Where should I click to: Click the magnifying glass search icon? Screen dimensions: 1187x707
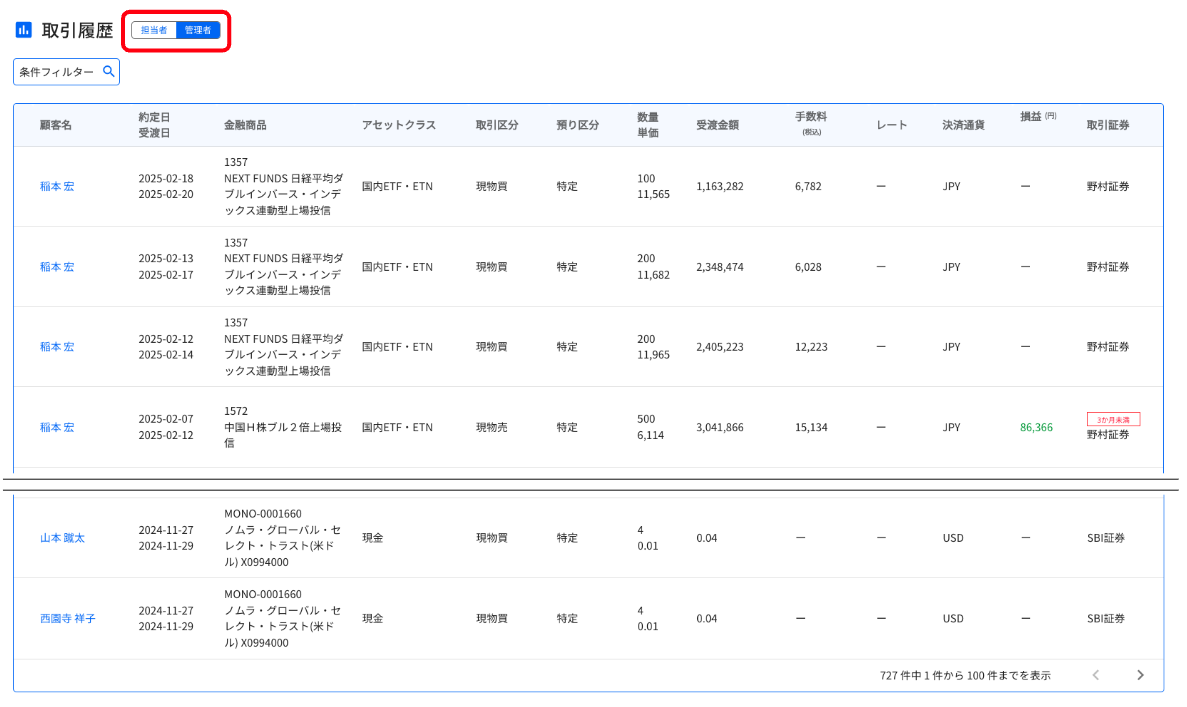pyautogui.click(x=109, y=71)
